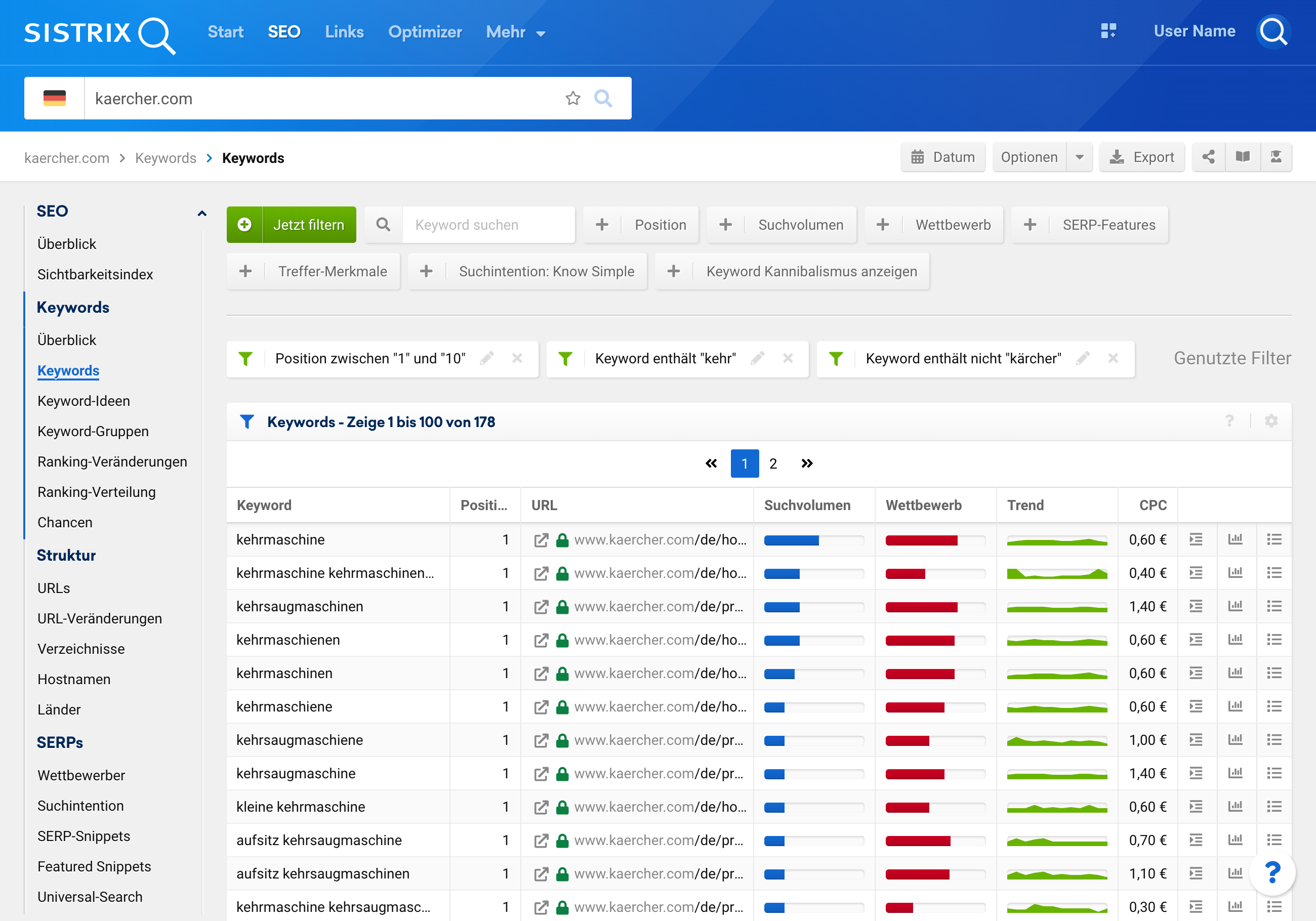Open table settings gear icon
Image resolution: width=1316 pixels, height=921 pixels.
1271,421
